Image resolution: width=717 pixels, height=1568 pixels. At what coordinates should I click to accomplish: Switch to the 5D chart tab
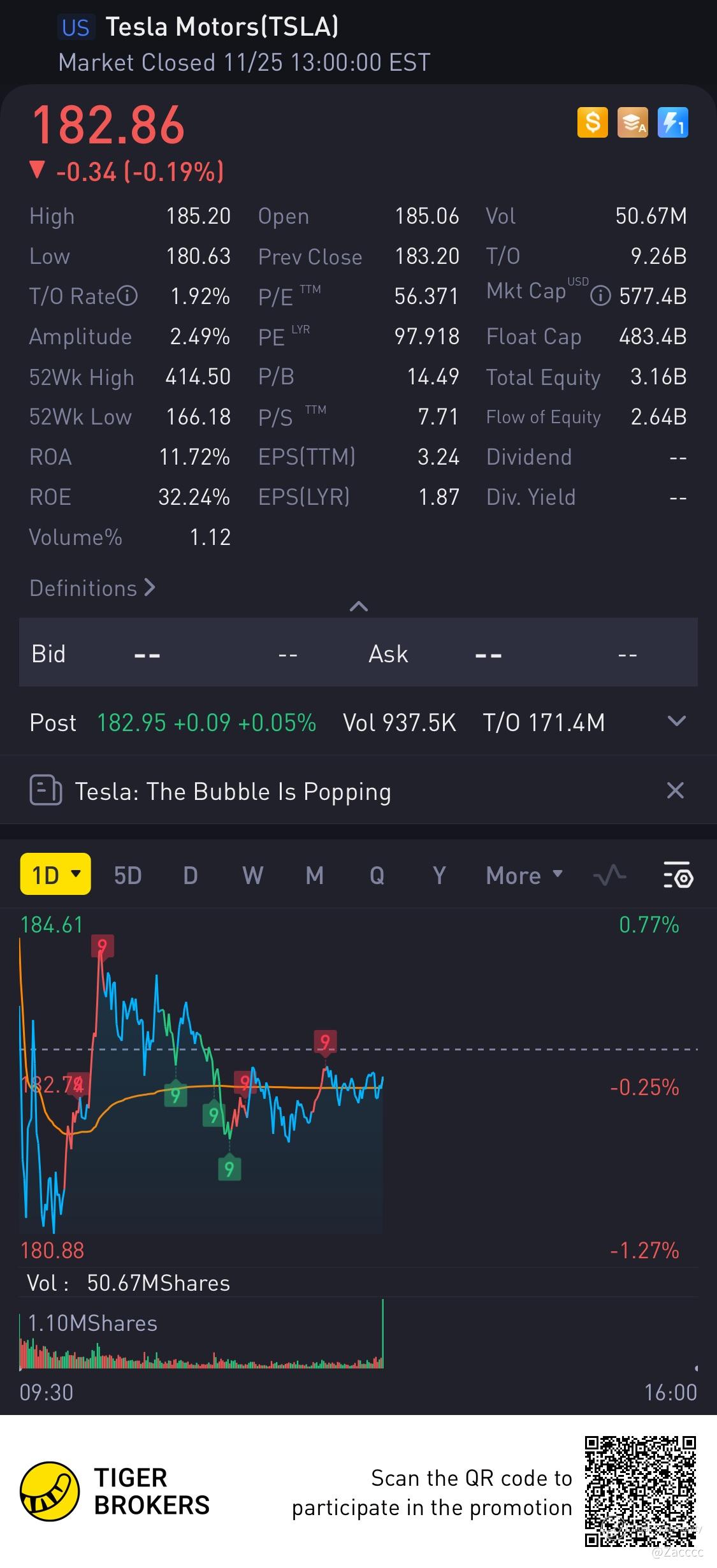coord(127,875)
